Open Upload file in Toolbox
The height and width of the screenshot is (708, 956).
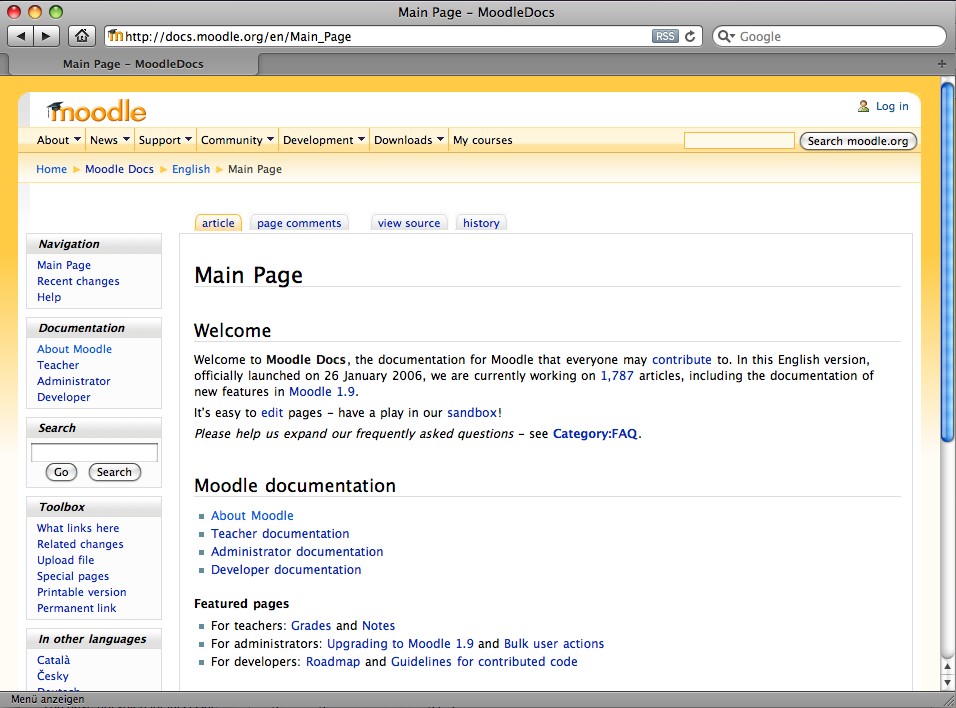pos(65,559)
